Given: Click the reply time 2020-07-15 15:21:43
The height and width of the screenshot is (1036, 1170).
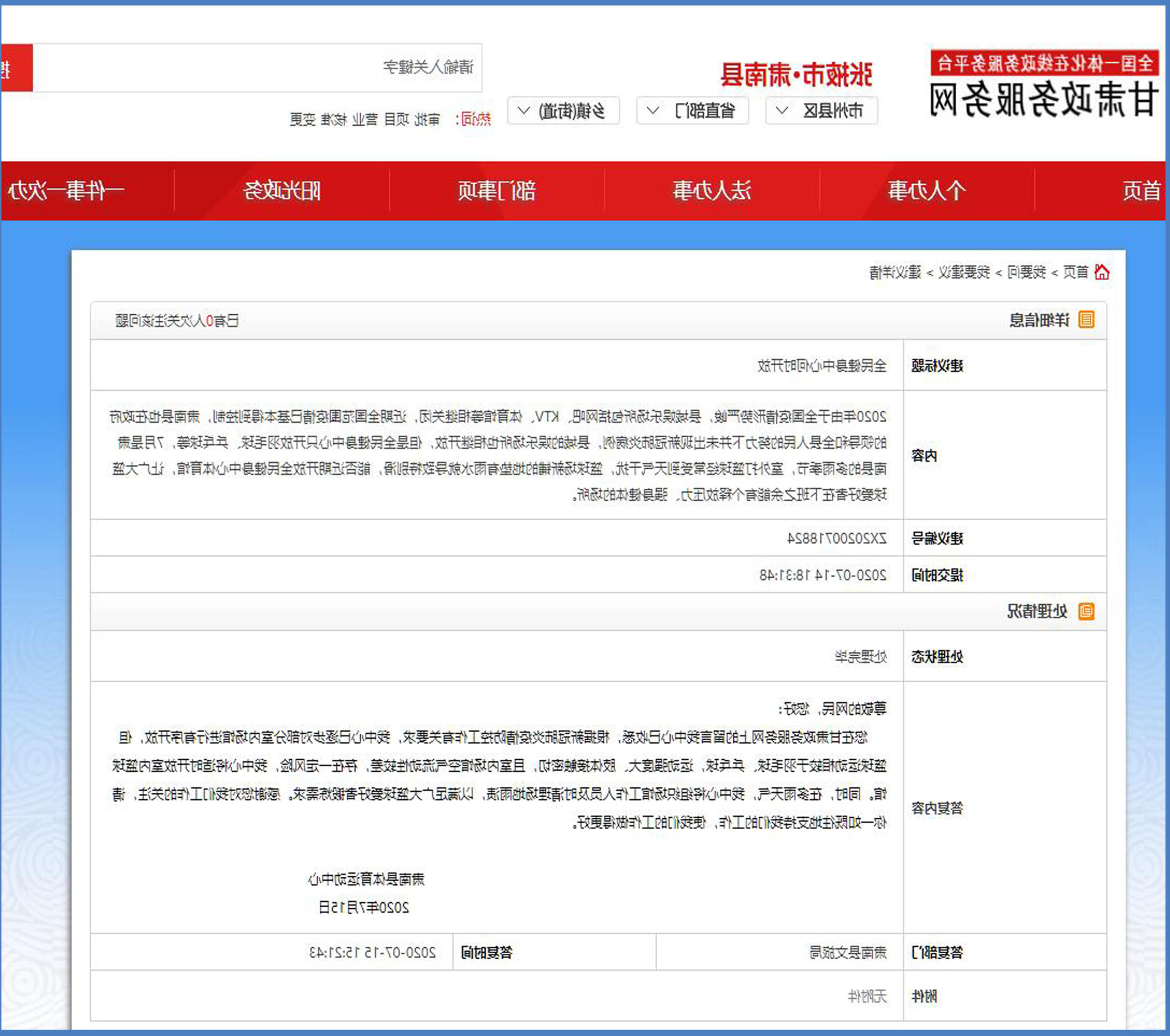Looking at the screenshot, I should pyautogui.click(x=373, y=953).
